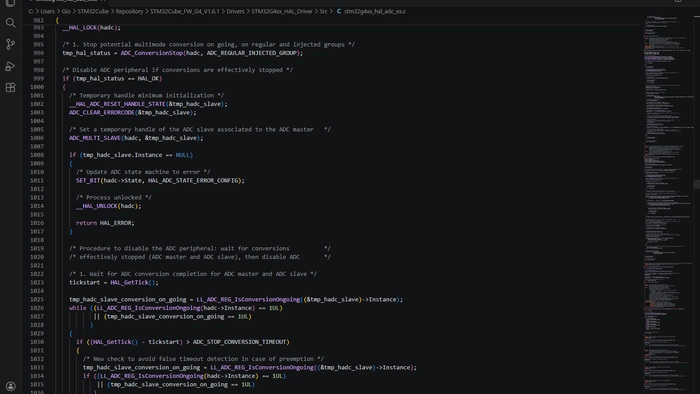Open the Run and Debug view
The height and width of the screenshot is (394, 700).
[x=10, y=66]
